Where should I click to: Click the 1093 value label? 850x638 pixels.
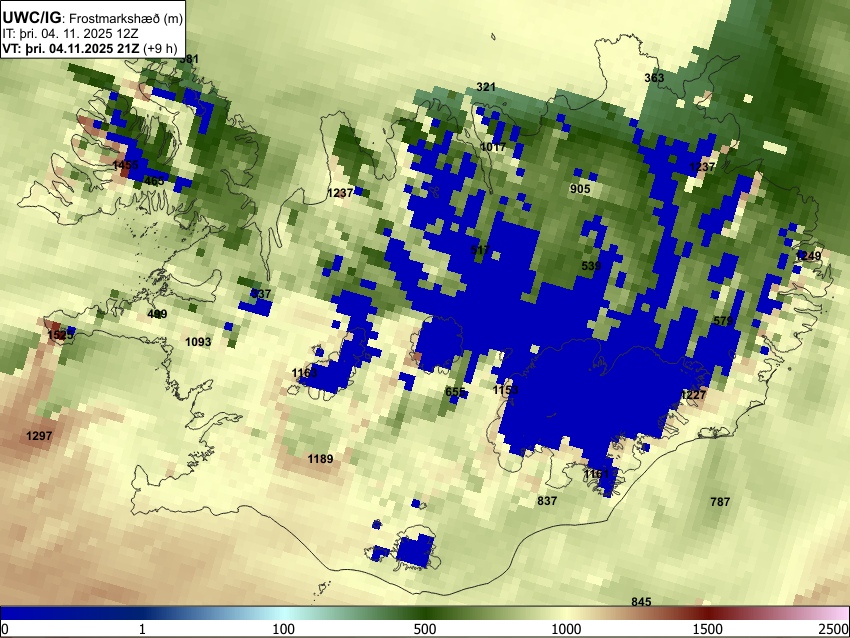pos(198,342)
